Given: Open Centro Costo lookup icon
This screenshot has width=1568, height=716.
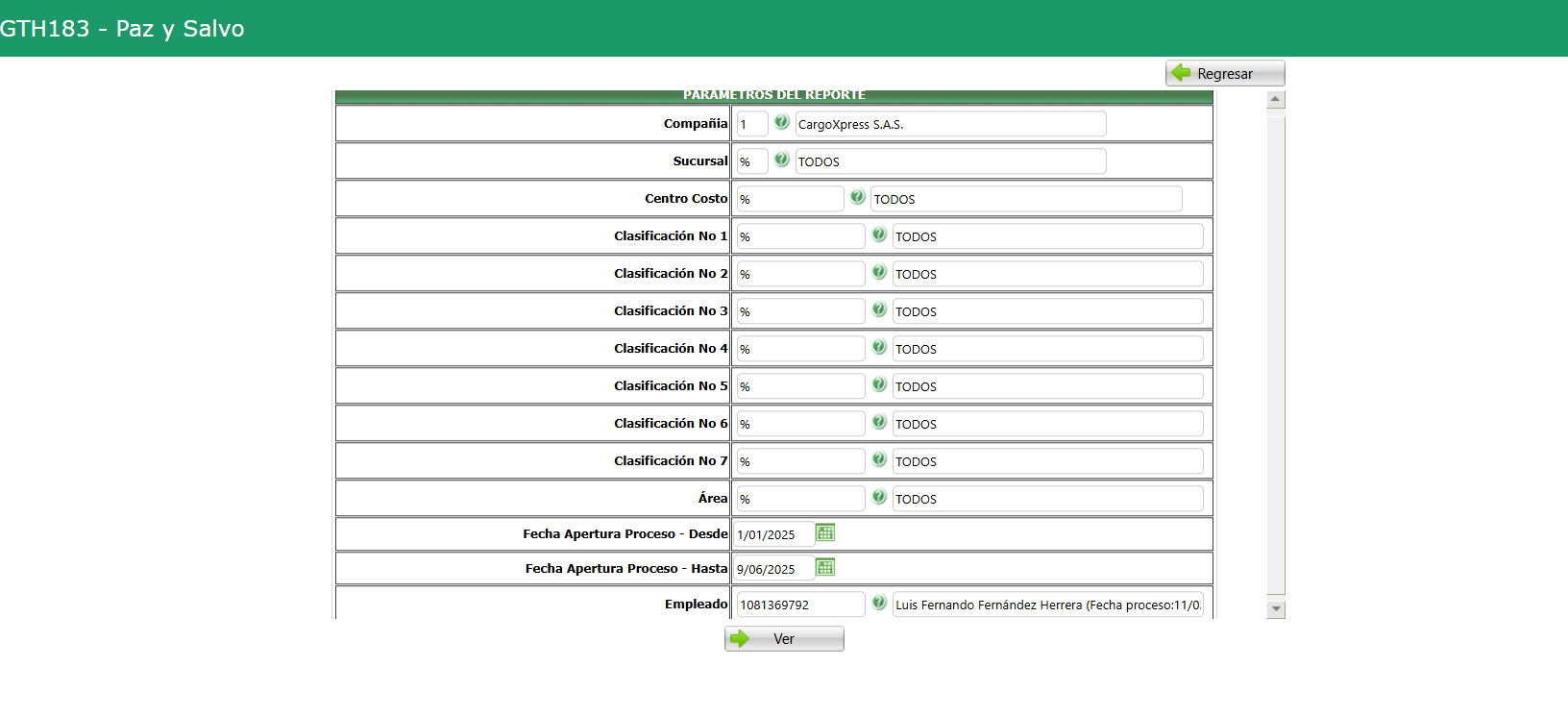Looking at the screenshot, I should click(x=858, y=197).
